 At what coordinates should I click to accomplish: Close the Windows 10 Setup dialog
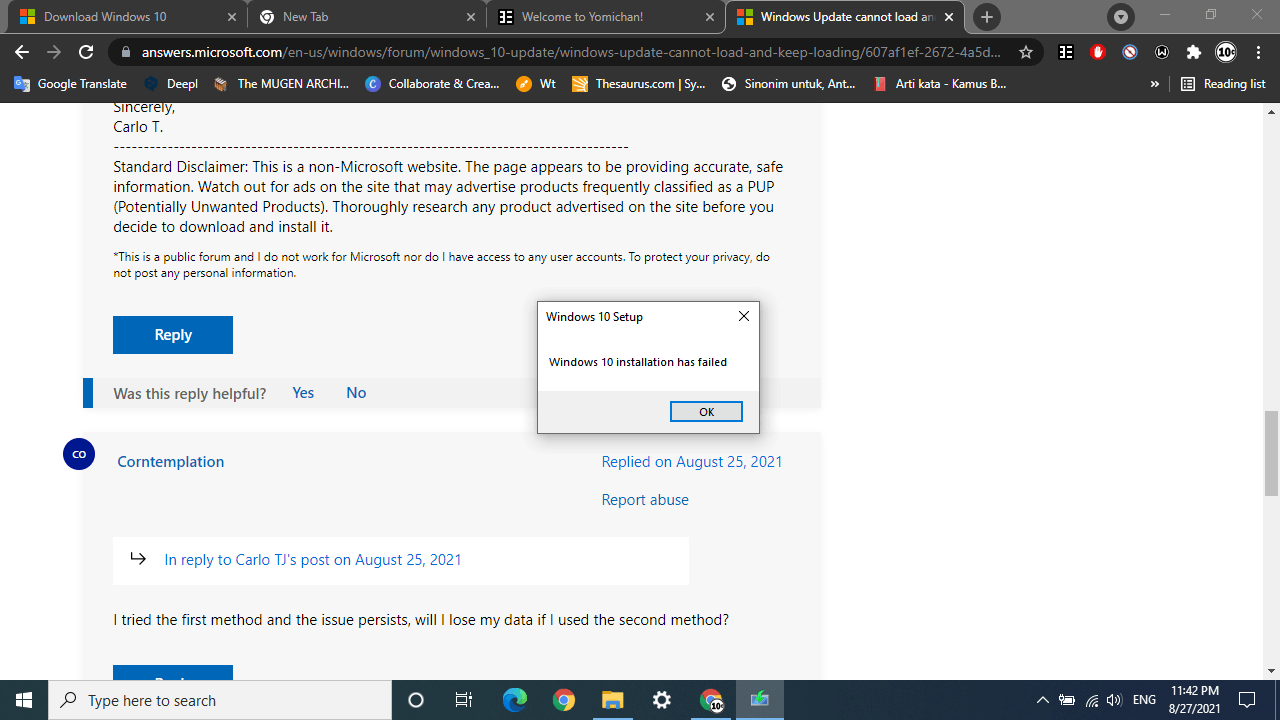[x=743, y=316]
